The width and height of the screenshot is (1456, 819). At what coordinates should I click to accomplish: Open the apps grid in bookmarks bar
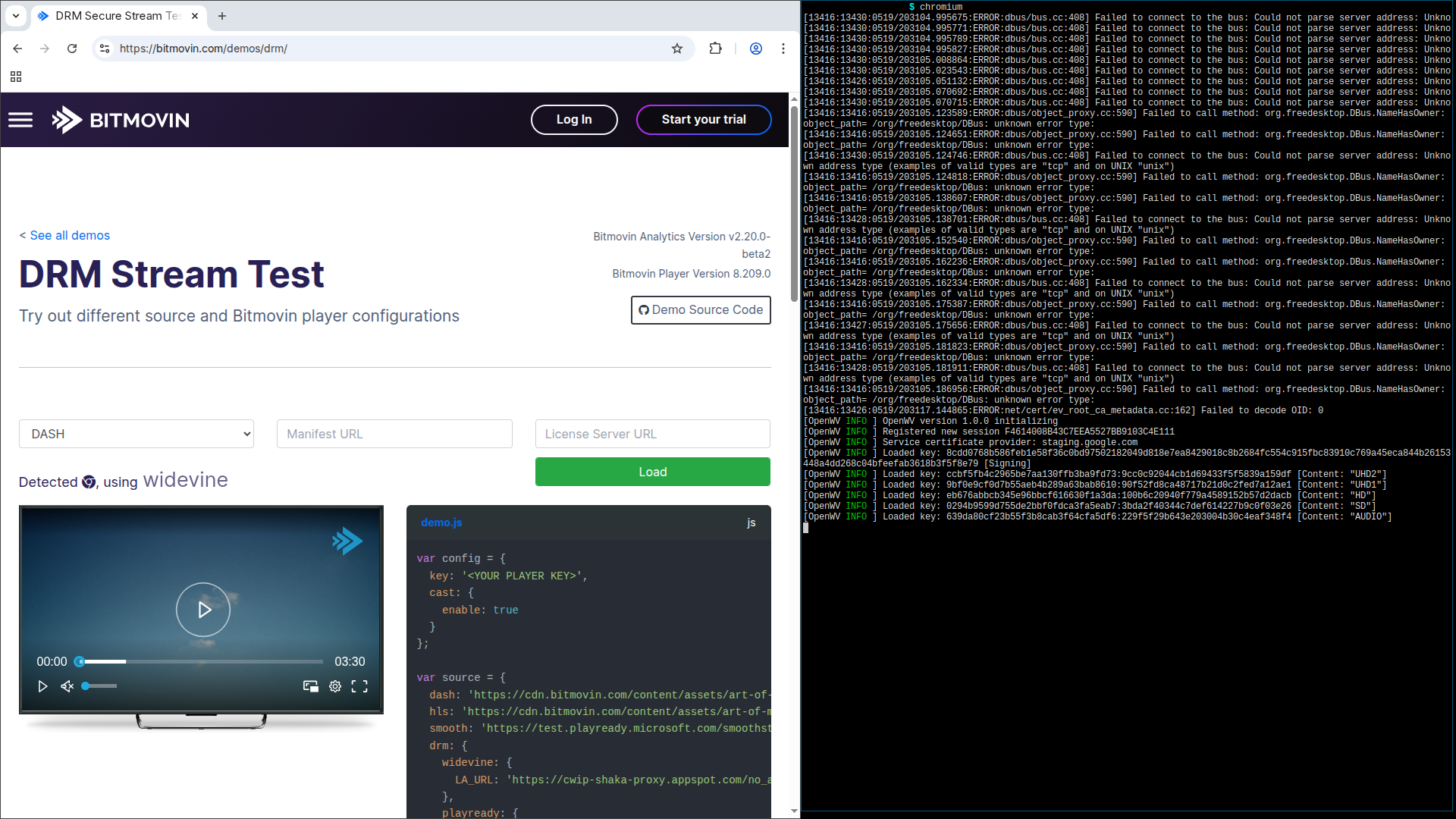point(16,77)
